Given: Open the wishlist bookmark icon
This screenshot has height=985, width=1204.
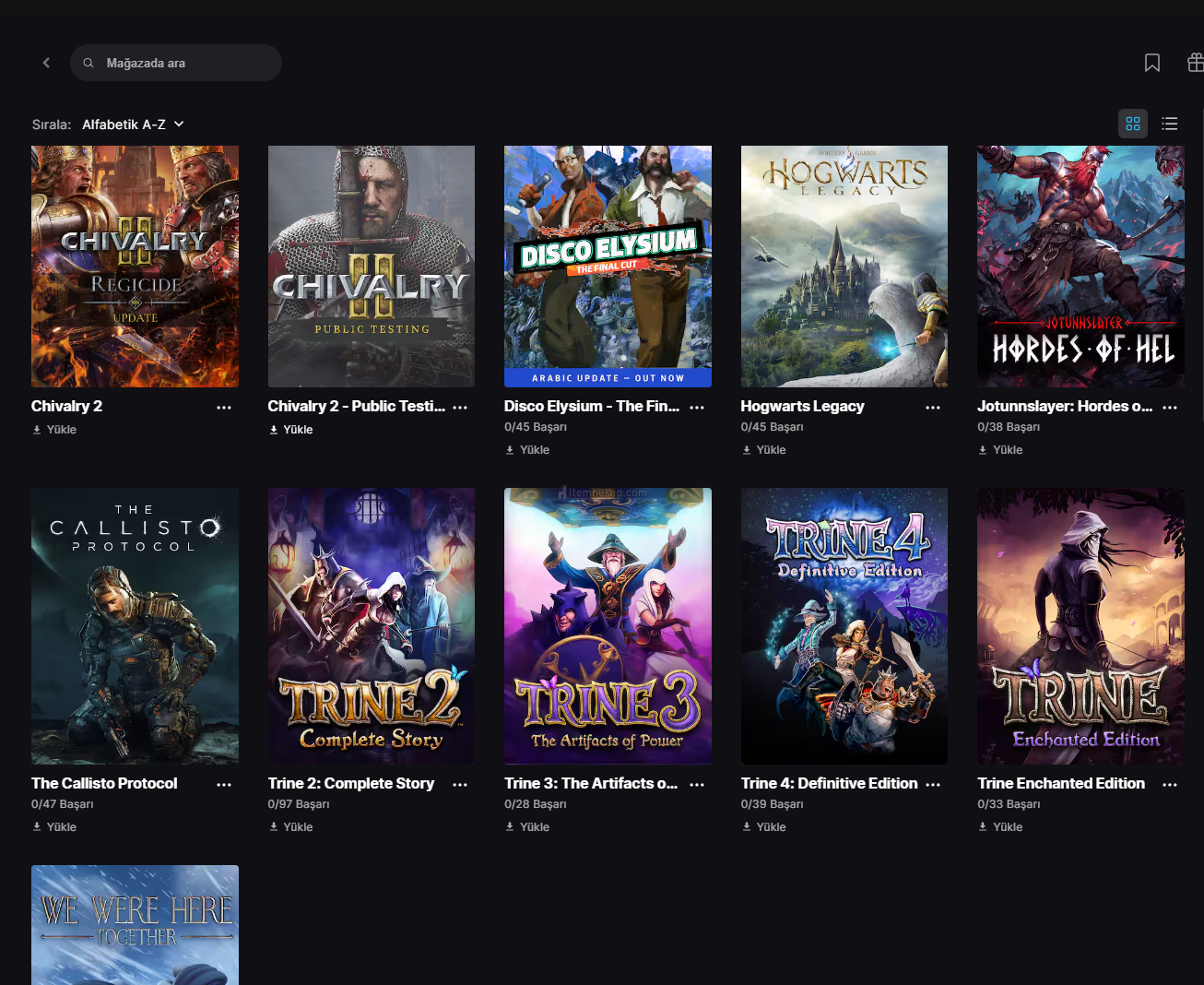Looking at the screenshot, I should pos(1151,63).
